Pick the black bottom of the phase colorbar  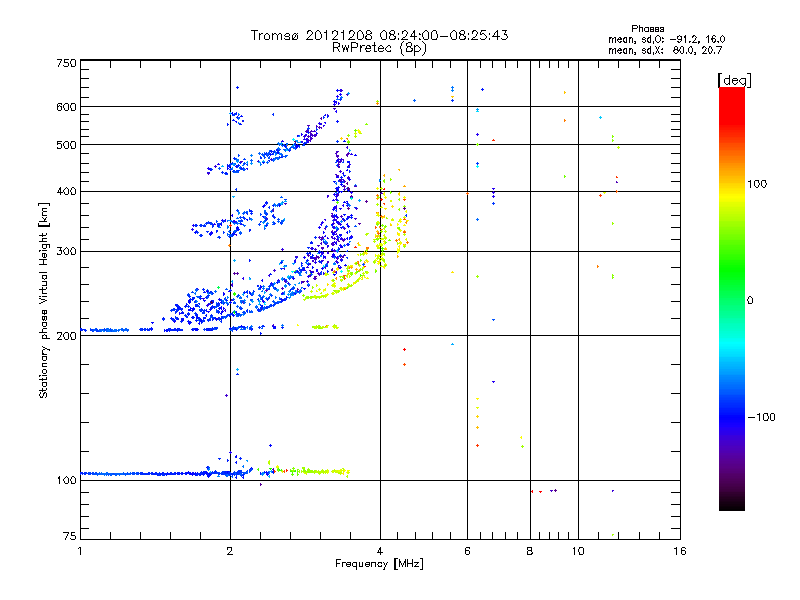[x=732, y=505]
